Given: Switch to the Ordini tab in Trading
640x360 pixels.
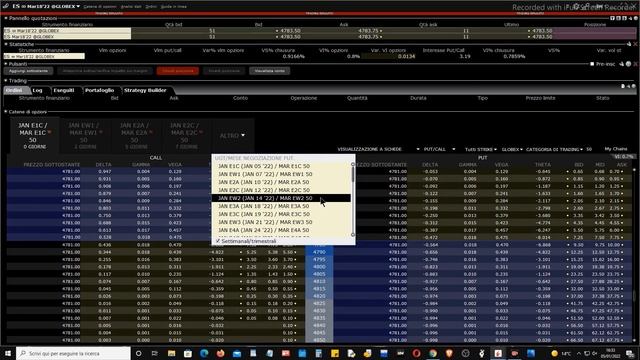Looking at the screenshot, I should tap(15, 90).
